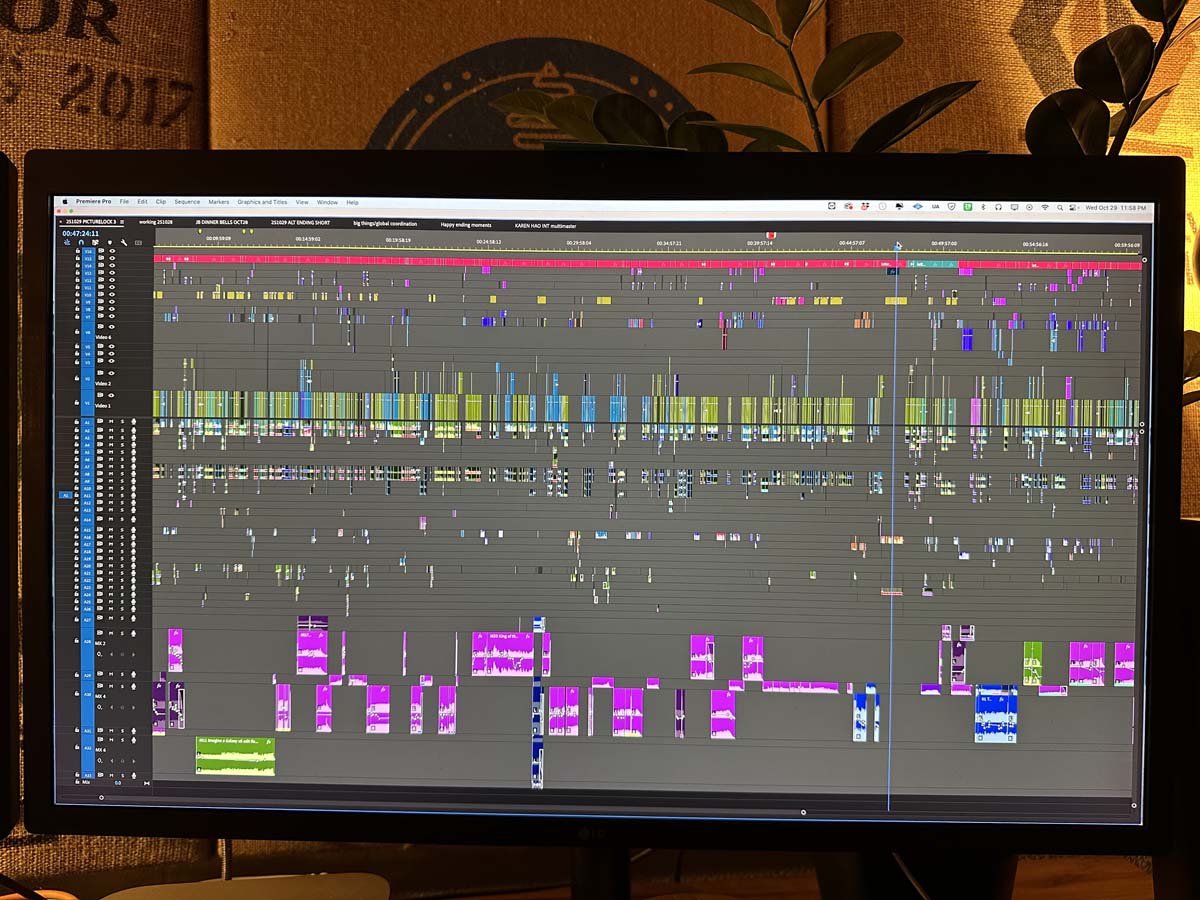This screenshot has width=1200, height=900.
Task: Enable voice-over record microphone on MX 2 track
Action: tap(134, 634)
